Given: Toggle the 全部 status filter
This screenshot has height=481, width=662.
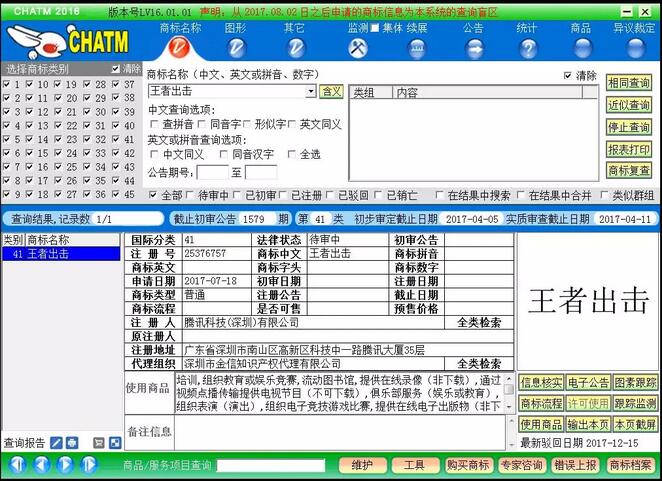Looking at the screenshot, I should click(x=153, y=195).
